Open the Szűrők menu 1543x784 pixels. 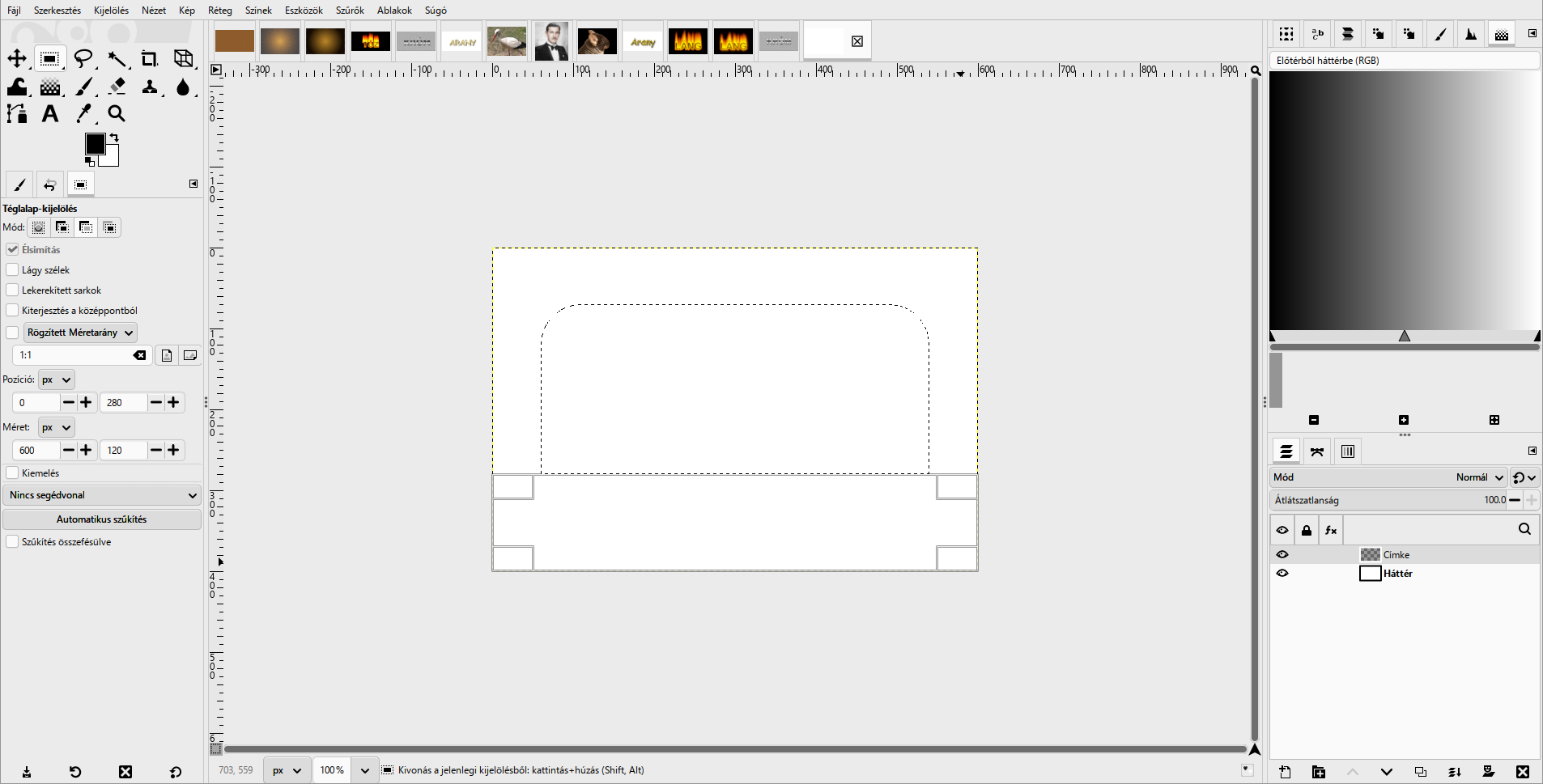[350, 11]
